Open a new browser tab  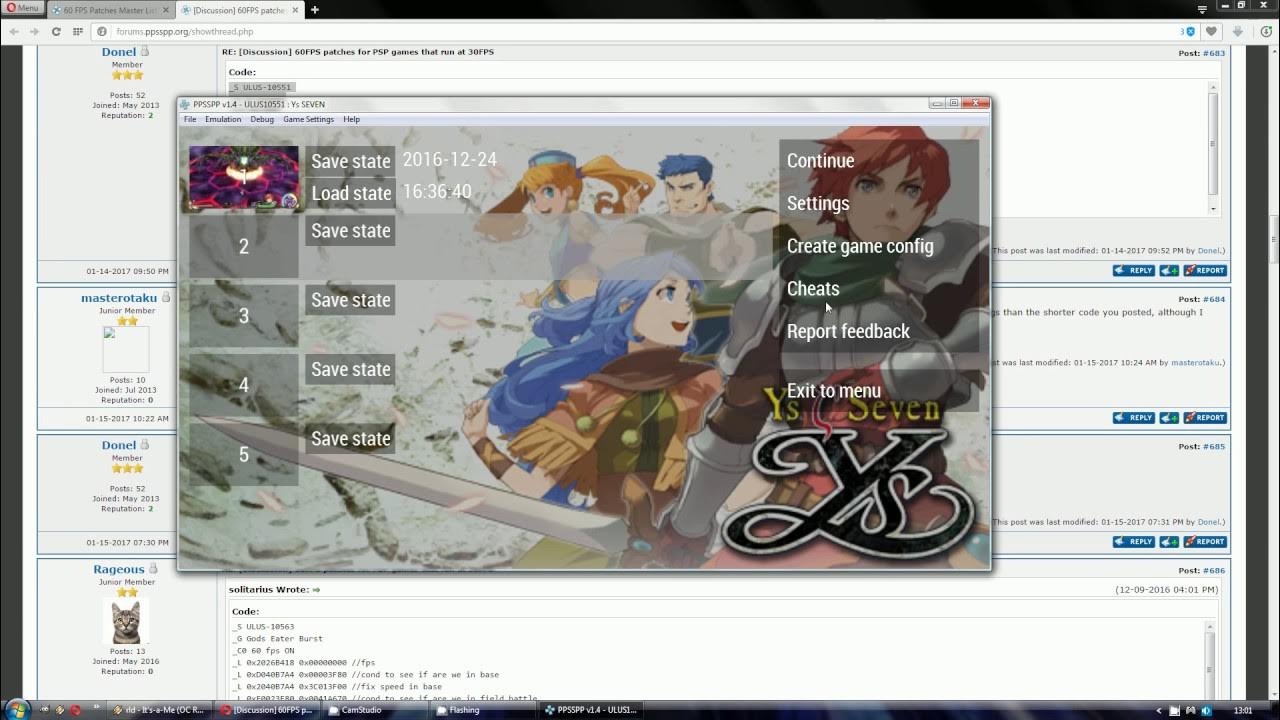(x=315, y=10)
